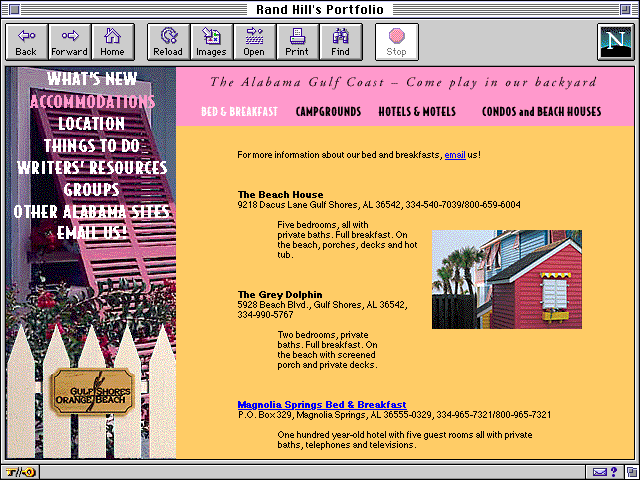
Task: Print the page with Print button
Action: click(x=298, y=42)
